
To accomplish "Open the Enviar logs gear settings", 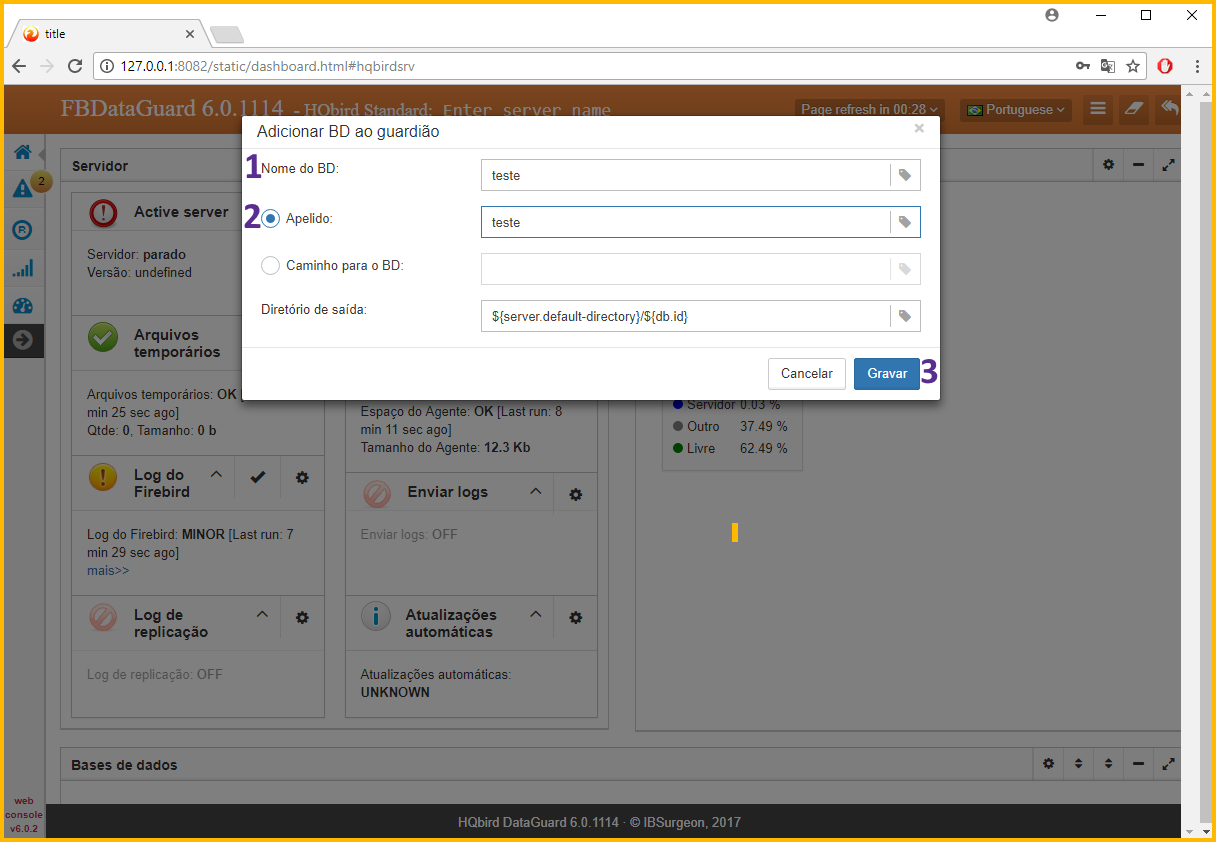I will pos(575,494).
